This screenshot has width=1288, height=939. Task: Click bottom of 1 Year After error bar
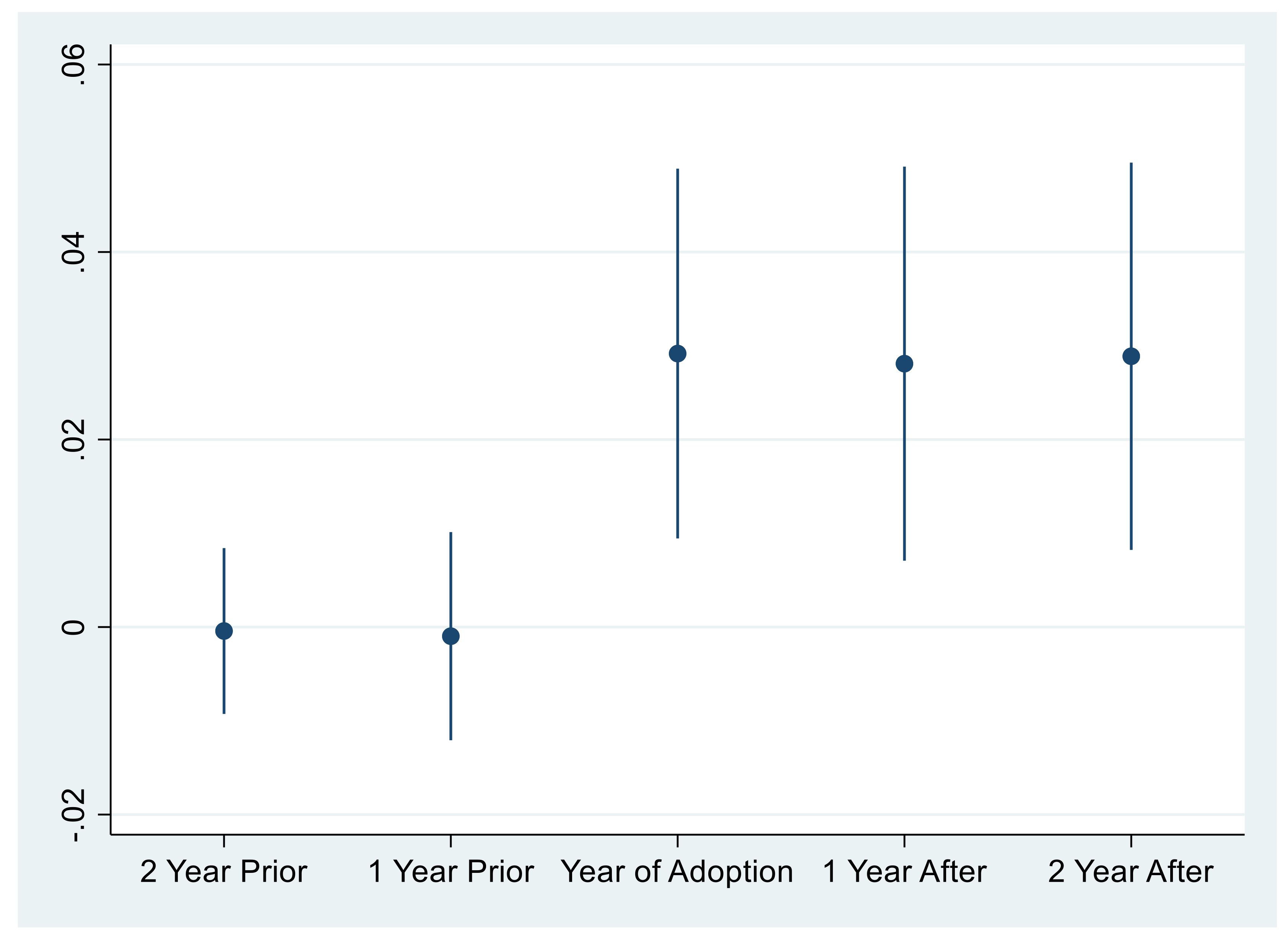(x=904, y=559)
